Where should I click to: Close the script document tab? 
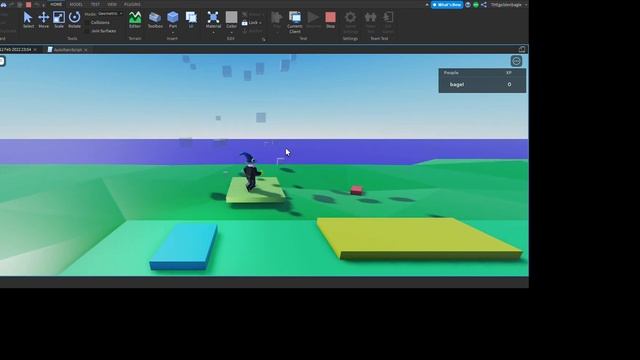(x=86, y=50)
